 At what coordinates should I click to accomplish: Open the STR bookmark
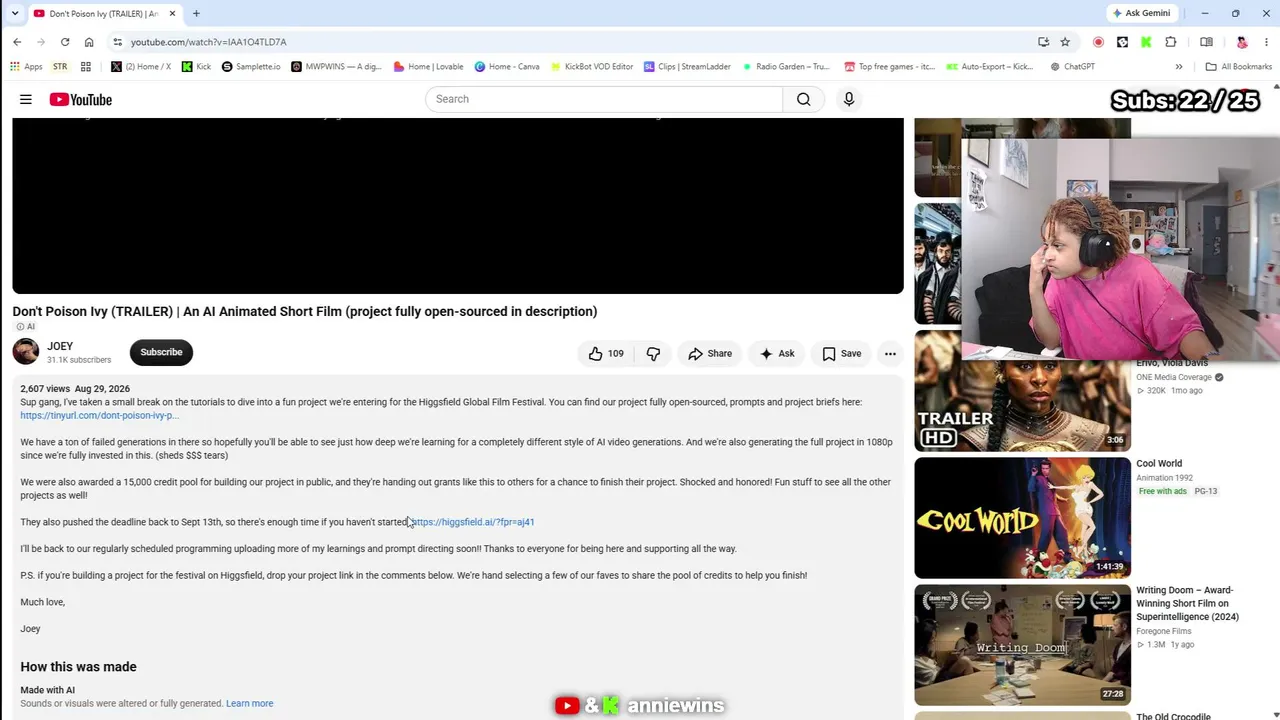click(x=60, y=67)
